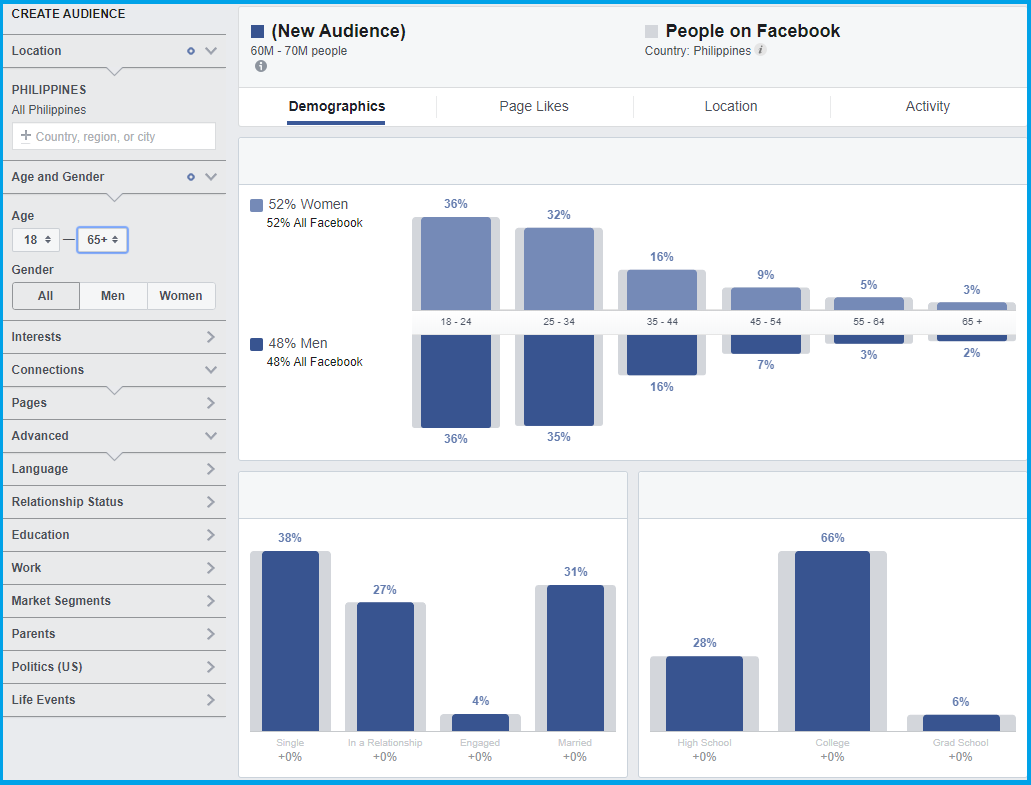Click the People on Facebook gray square icon
Viewport: 1031px width, 785px height.
point(652,32)
